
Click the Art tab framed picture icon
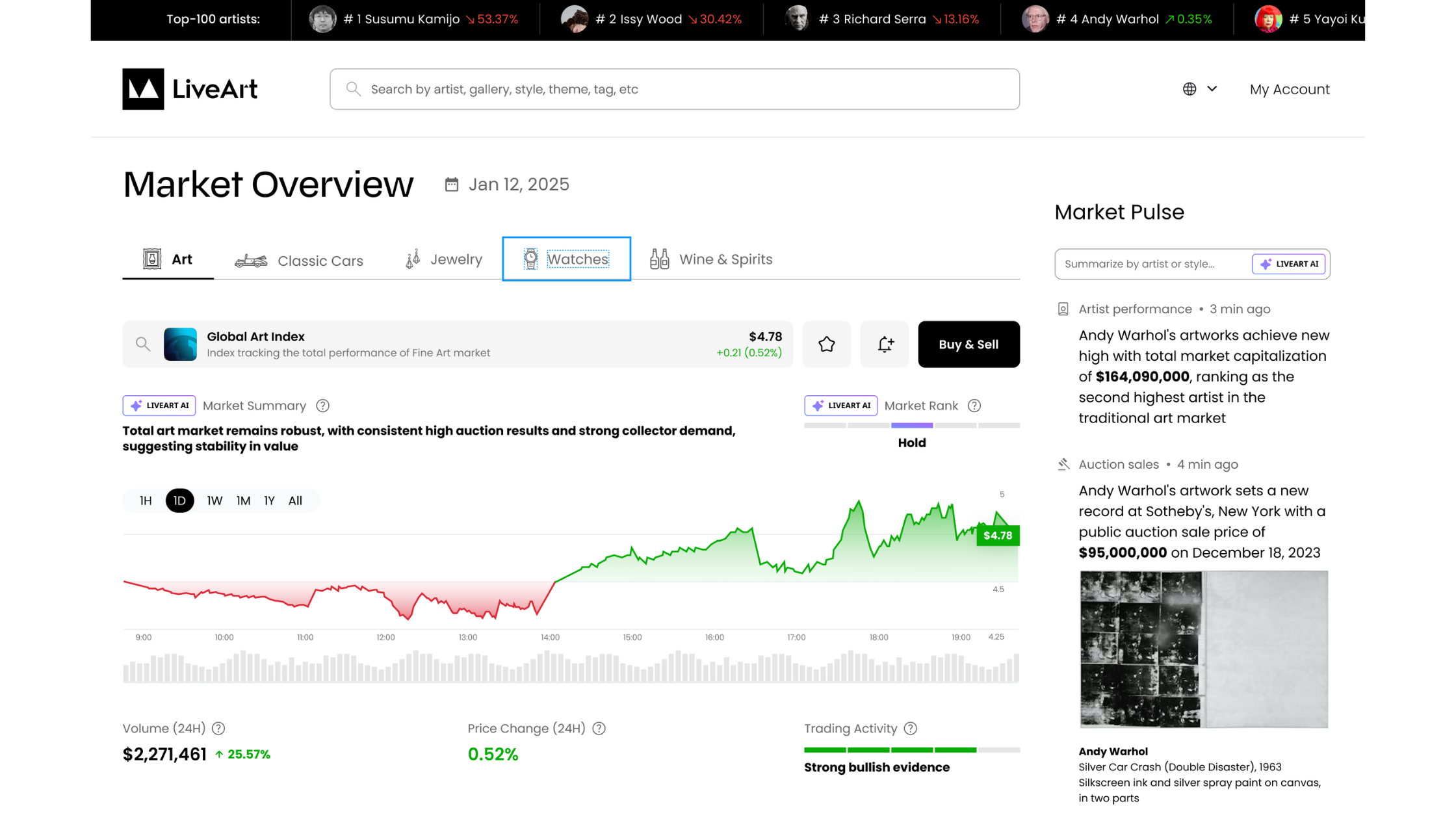pos(152,259)
